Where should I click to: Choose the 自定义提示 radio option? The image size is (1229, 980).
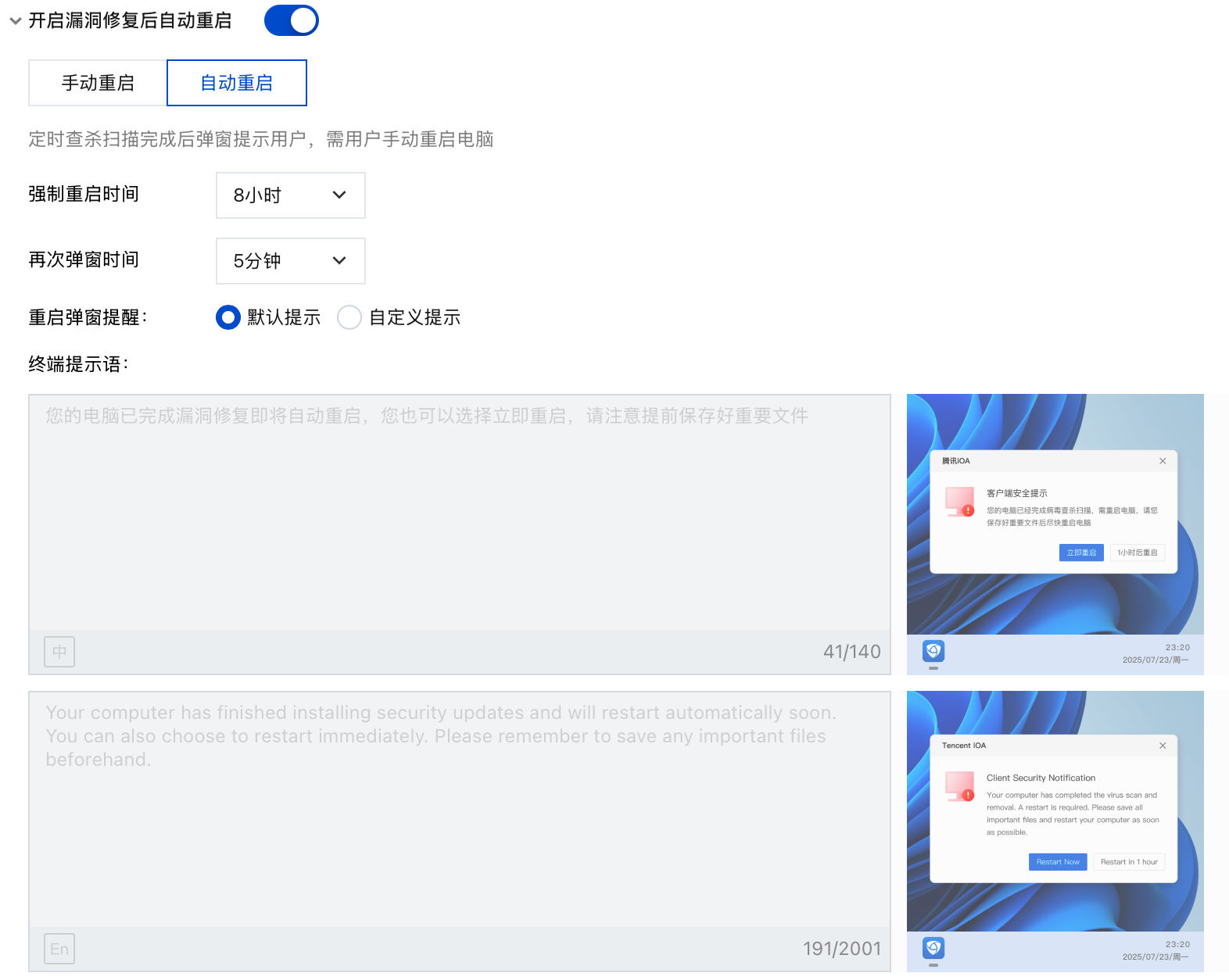[x=349, y=317]
